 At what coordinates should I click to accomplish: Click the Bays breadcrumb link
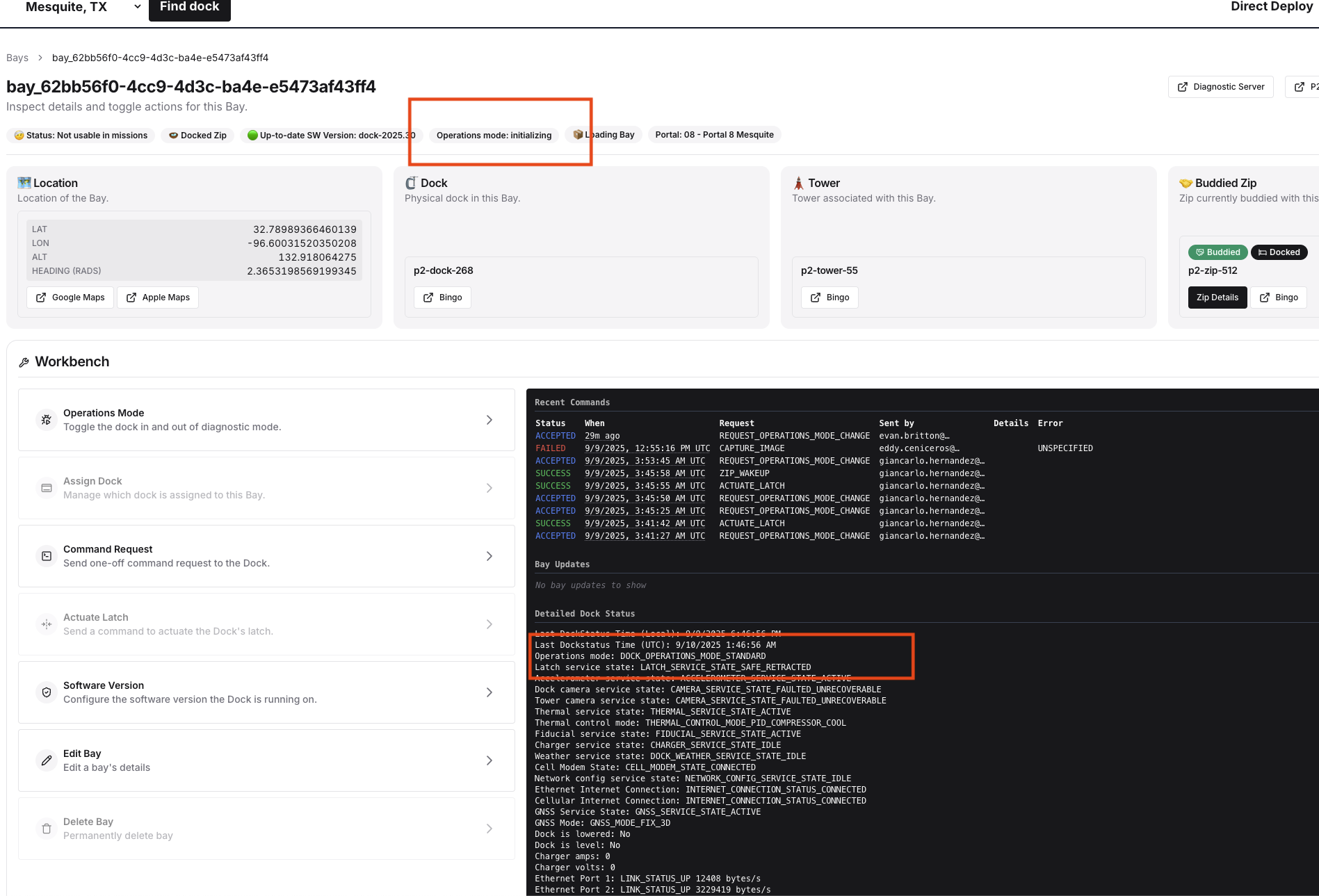coord(17,58)
